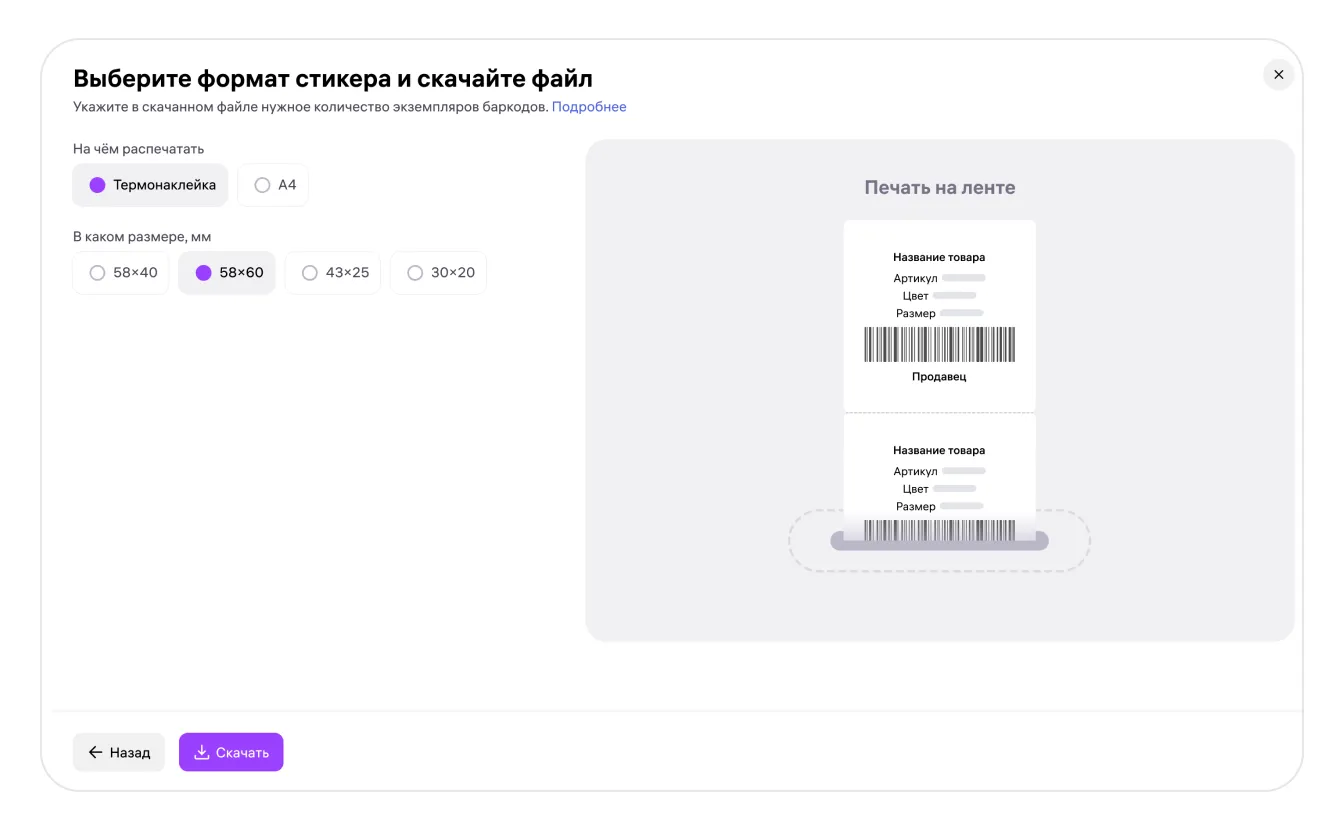Select the 58×40 size option

(121, 273)
